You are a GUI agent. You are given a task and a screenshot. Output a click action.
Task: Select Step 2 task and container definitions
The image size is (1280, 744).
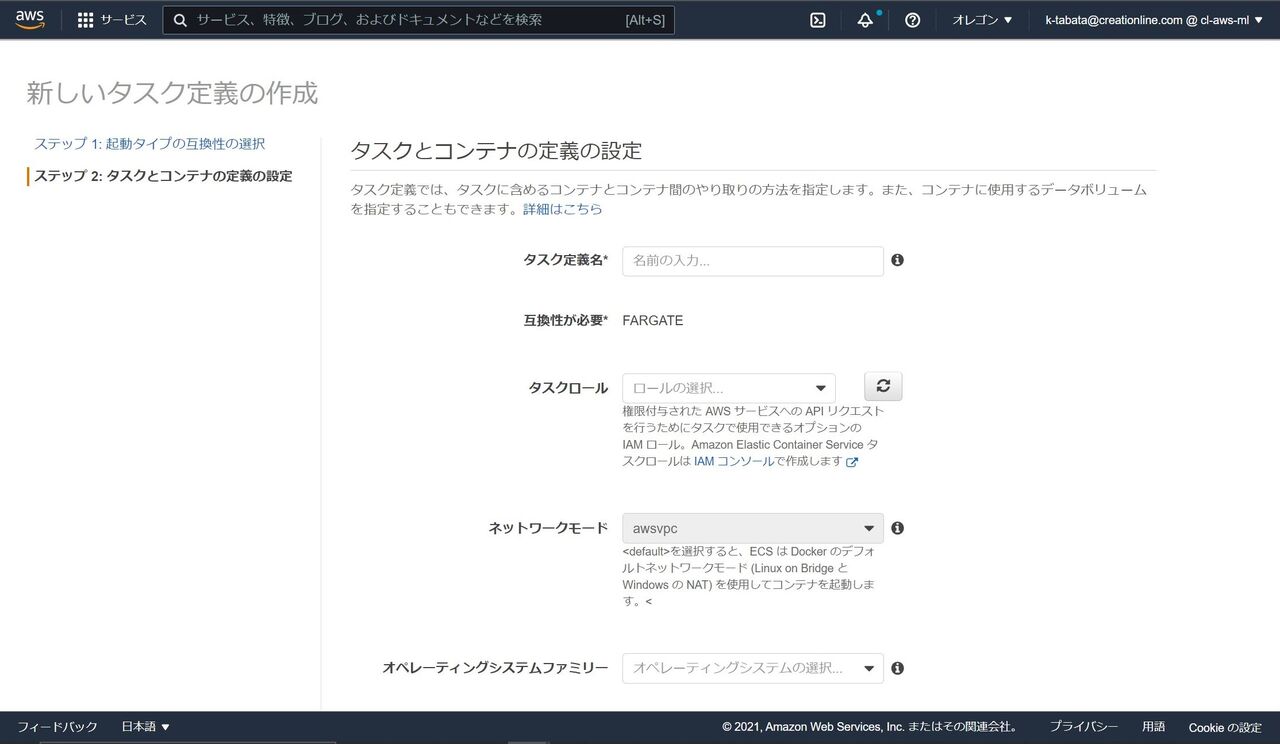[163, 176]
